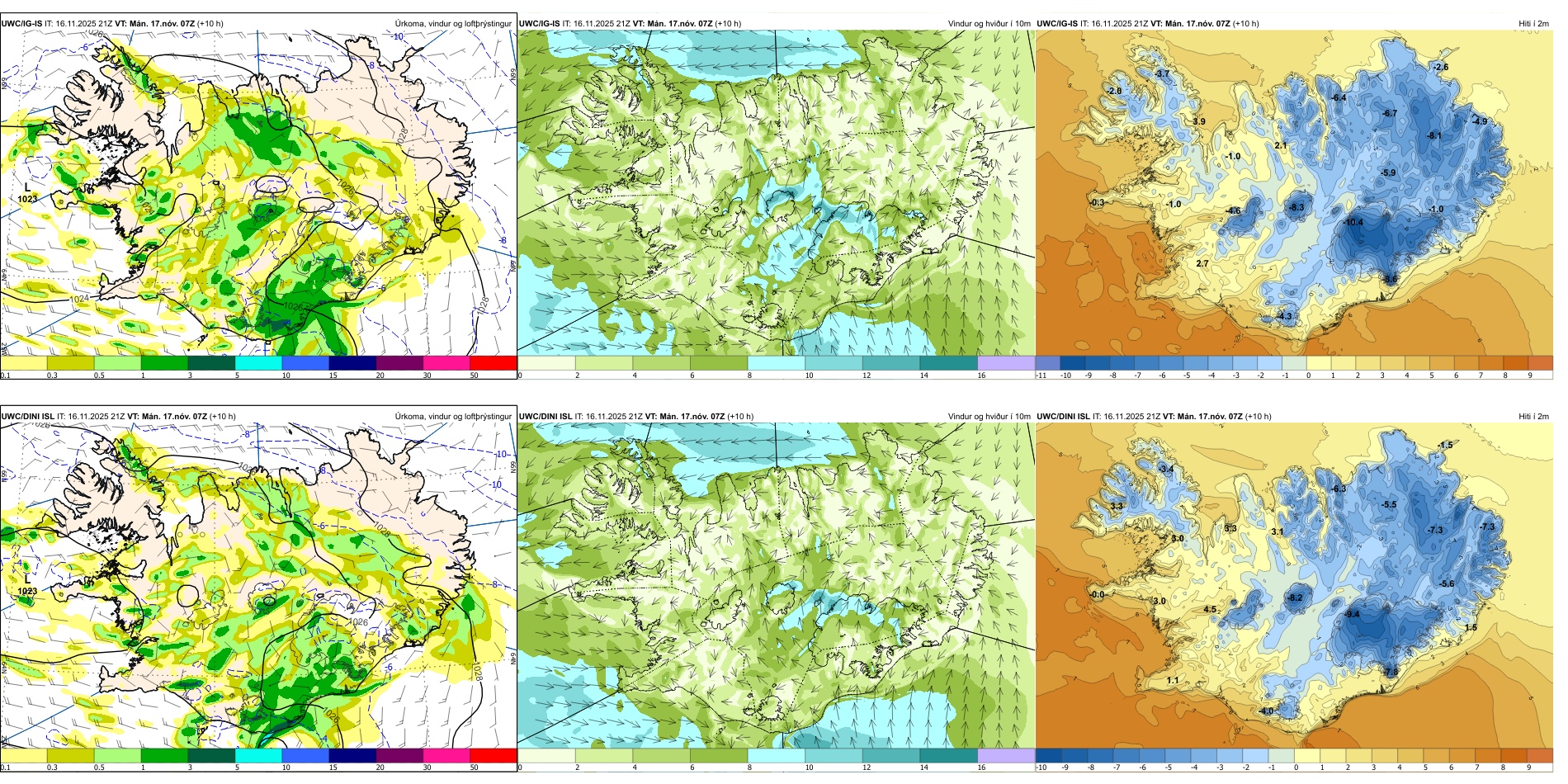Click the 1024 isobar label on IG-IS precipitation map
Image resolution: width=1568 pixels, height=784 pixels.
click(x=79, y=299)
